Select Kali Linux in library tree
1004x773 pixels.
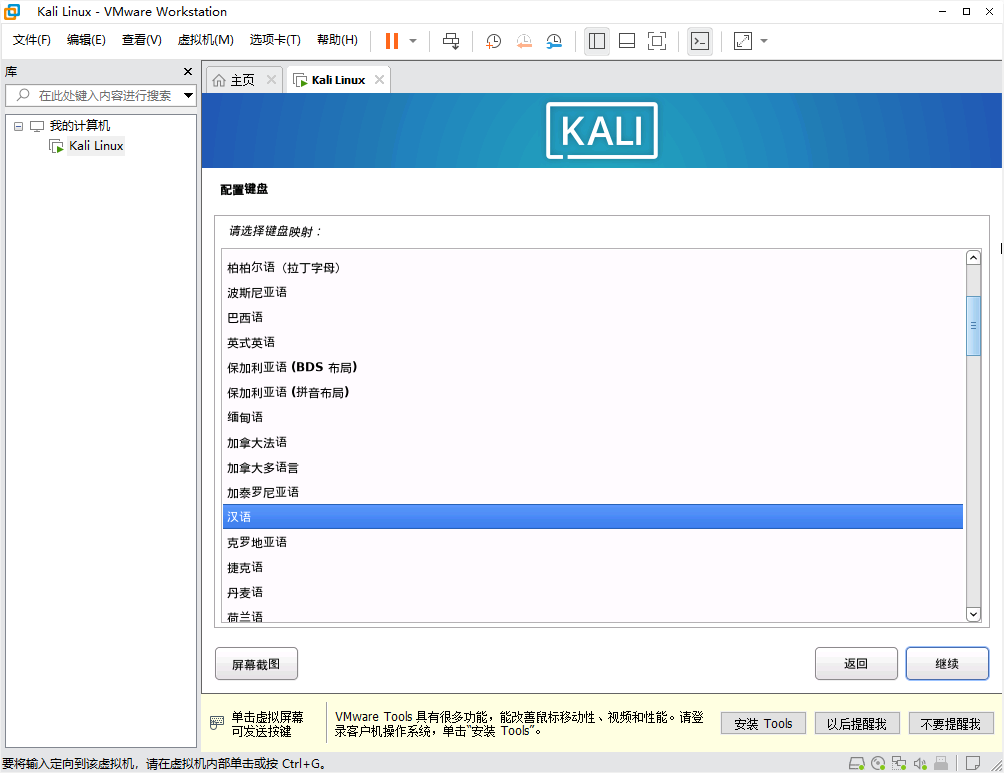[x=96, y=146]
